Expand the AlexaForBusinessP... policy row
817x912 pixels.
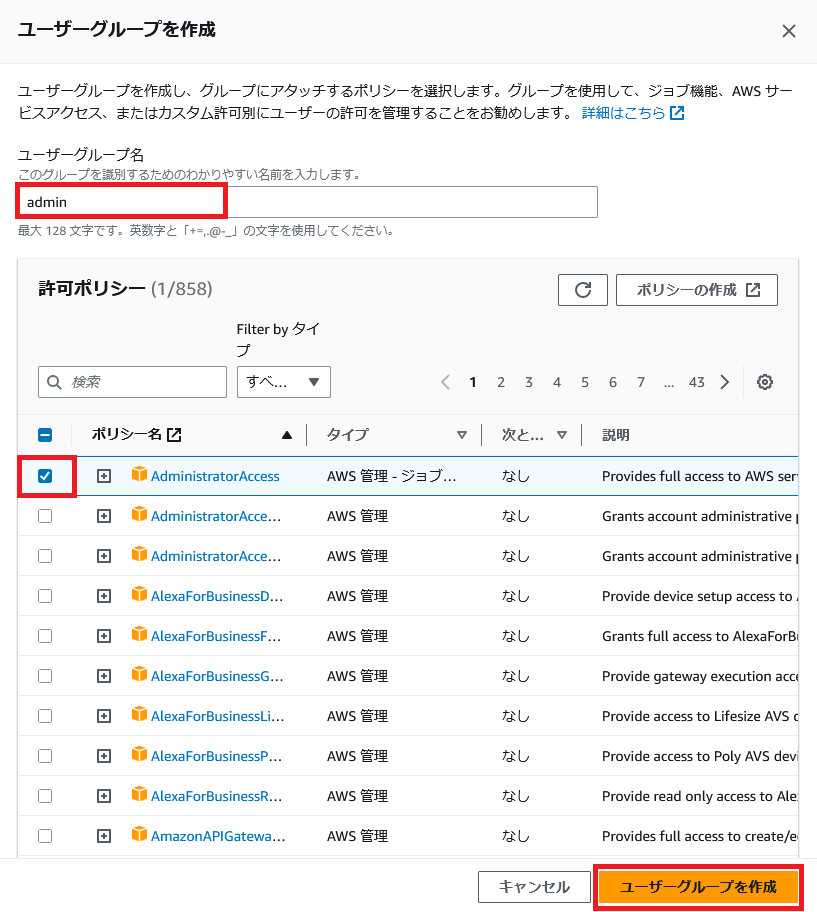[x=104, y=756]
